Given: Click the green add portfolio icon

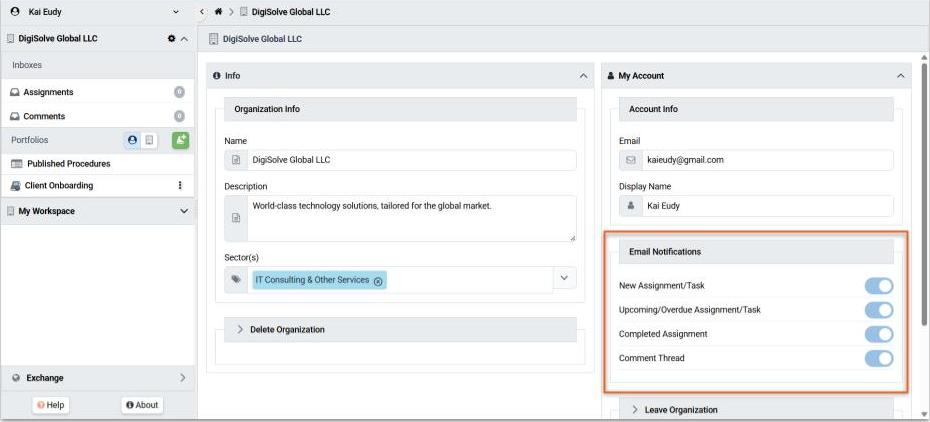Looking at the screenshot, I should 180,141.
